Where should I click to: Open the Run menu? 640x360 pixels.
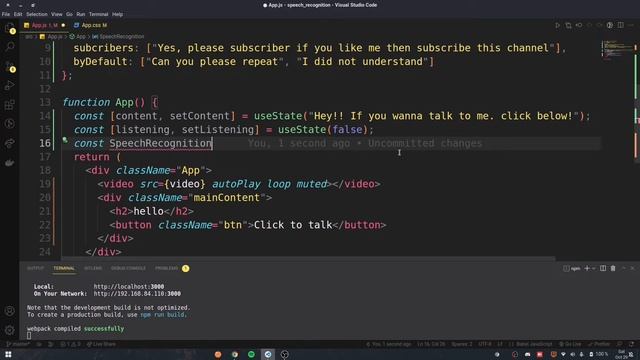pos(81,14)
